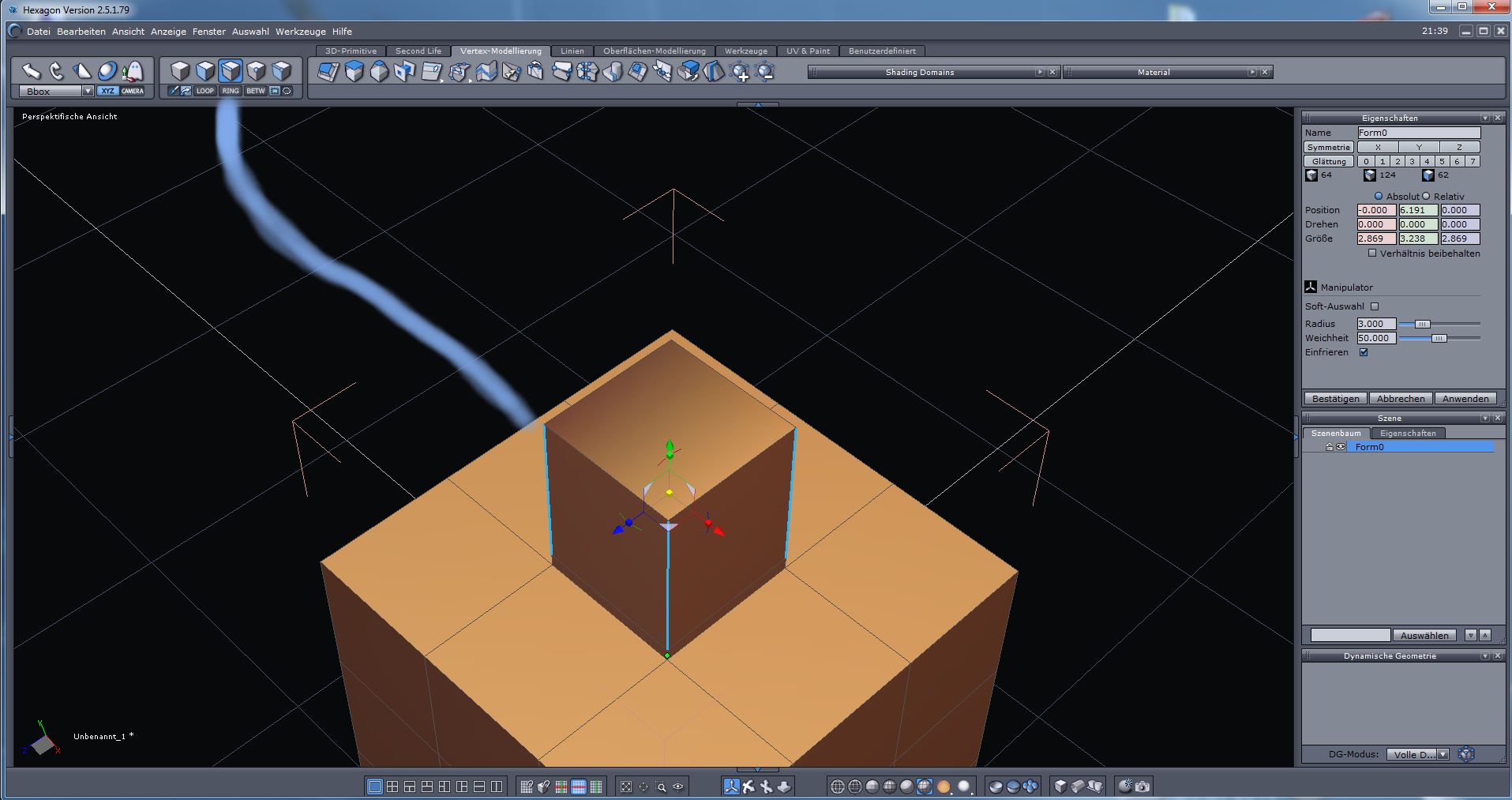Screen dimensions: 1512x800
Task: Select the arrow selection tool
Action: pyautogui.click(x=30, y=71)
